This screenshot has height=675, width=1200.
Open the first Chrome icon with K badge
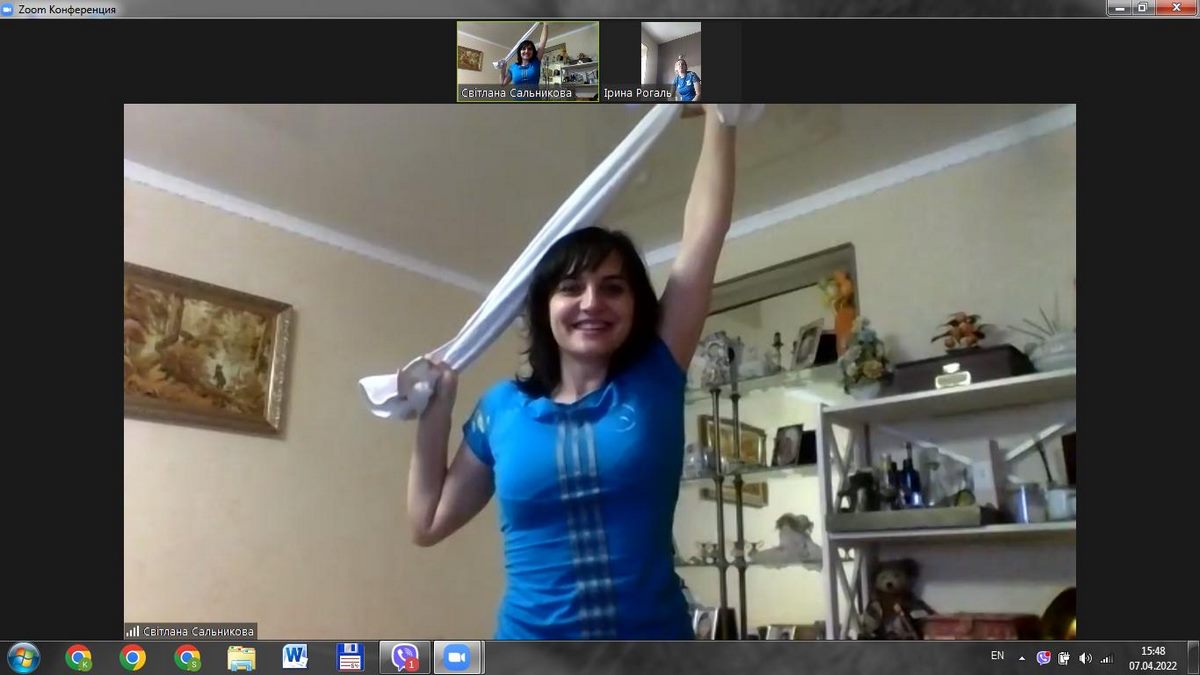tap(78, 657)
